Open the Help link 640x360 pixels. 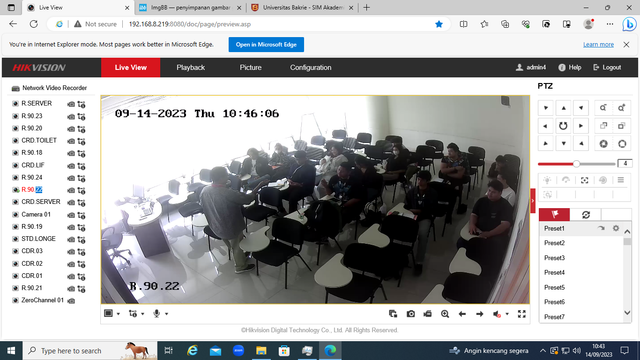pos(570,67)
